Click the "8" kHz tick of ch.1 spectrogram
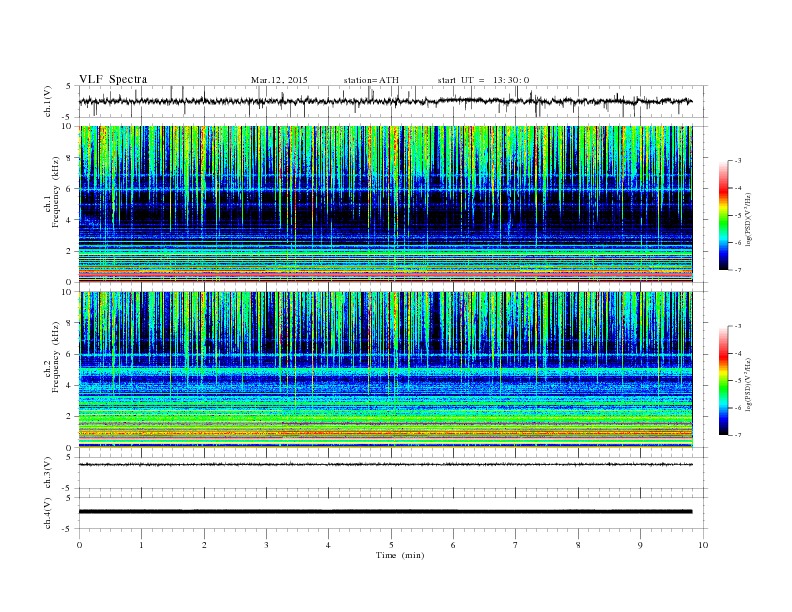The height and width of the screenshot is (612, 792). point(69,158)
